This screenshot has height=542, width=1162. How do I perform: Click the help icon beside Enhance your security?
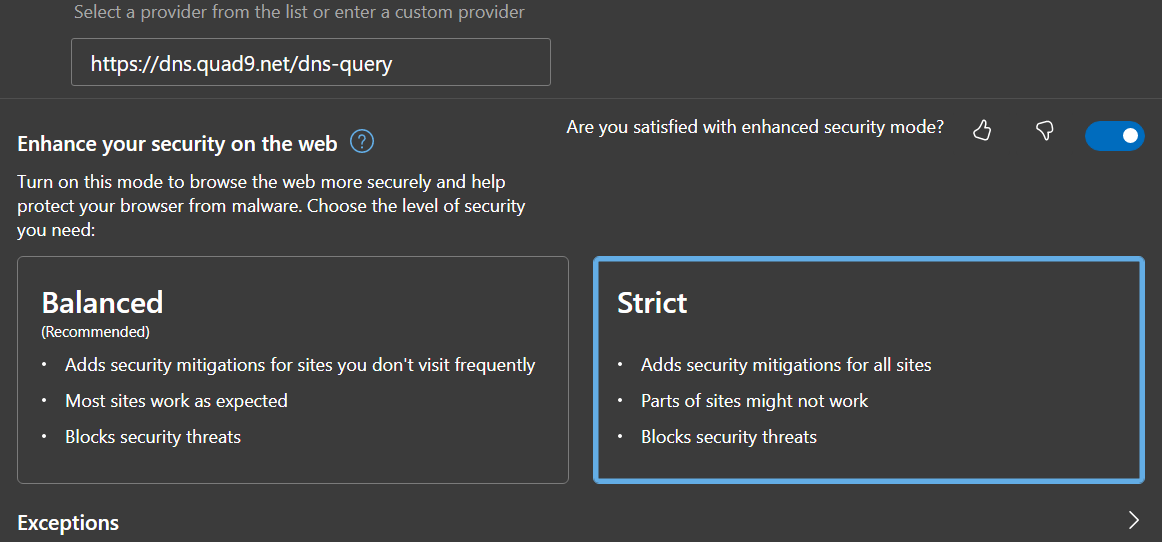coord(362,142)
